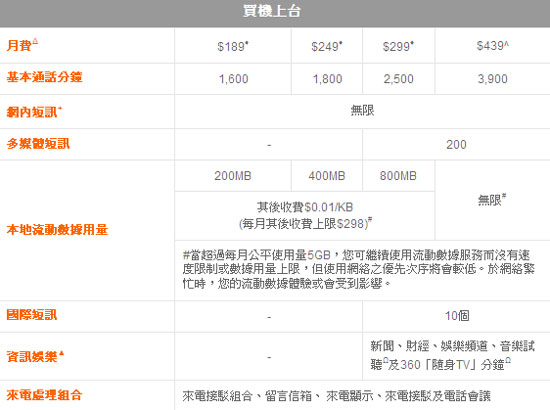Screen dimensions: 550x410
Task: Click the 400MB data cell
Action: [327, 176]
